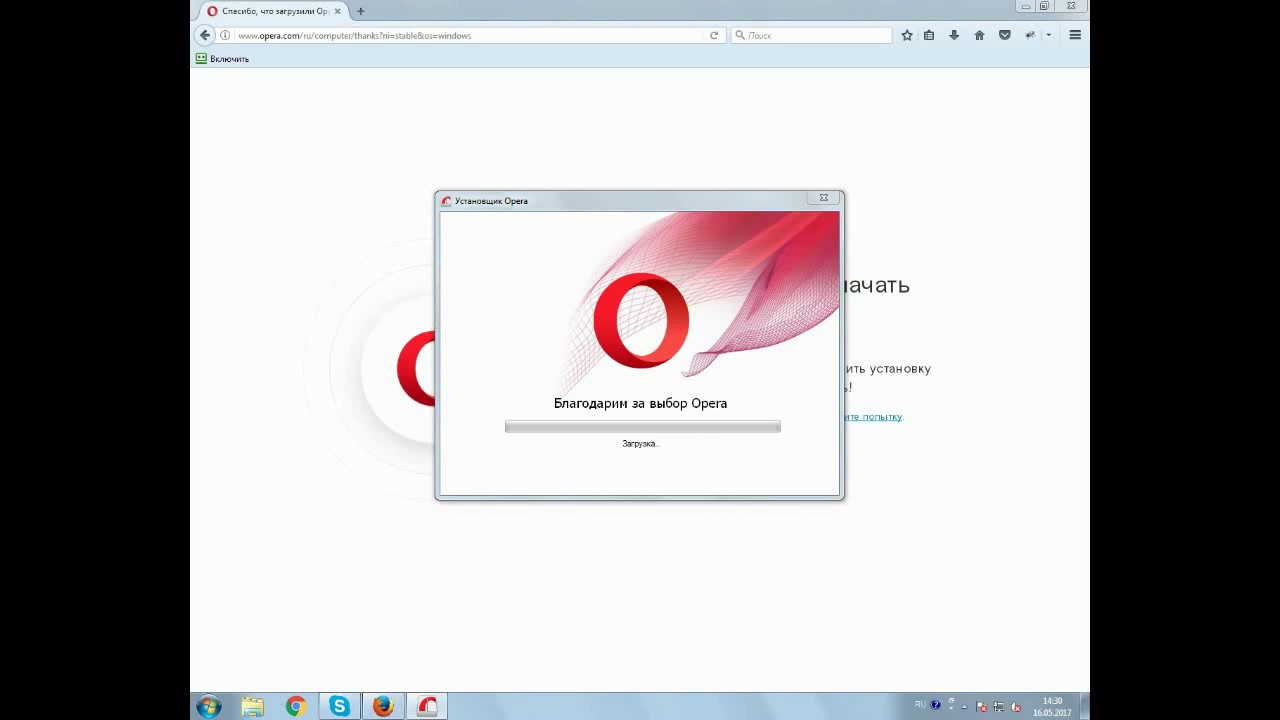
Task: Close the Opera download tab
Action: [337, 11]
